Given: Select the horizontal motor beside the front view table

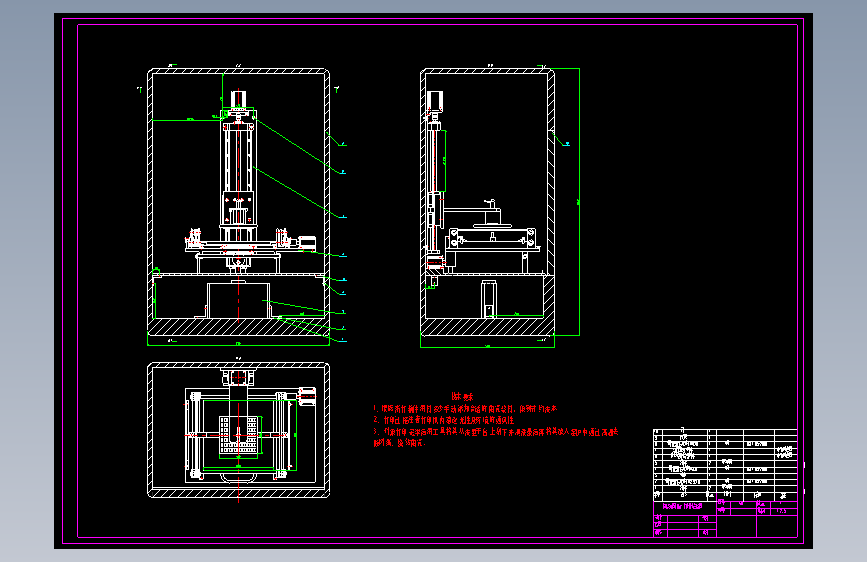Looking at the screenshot, I should [x=307, y=242].
